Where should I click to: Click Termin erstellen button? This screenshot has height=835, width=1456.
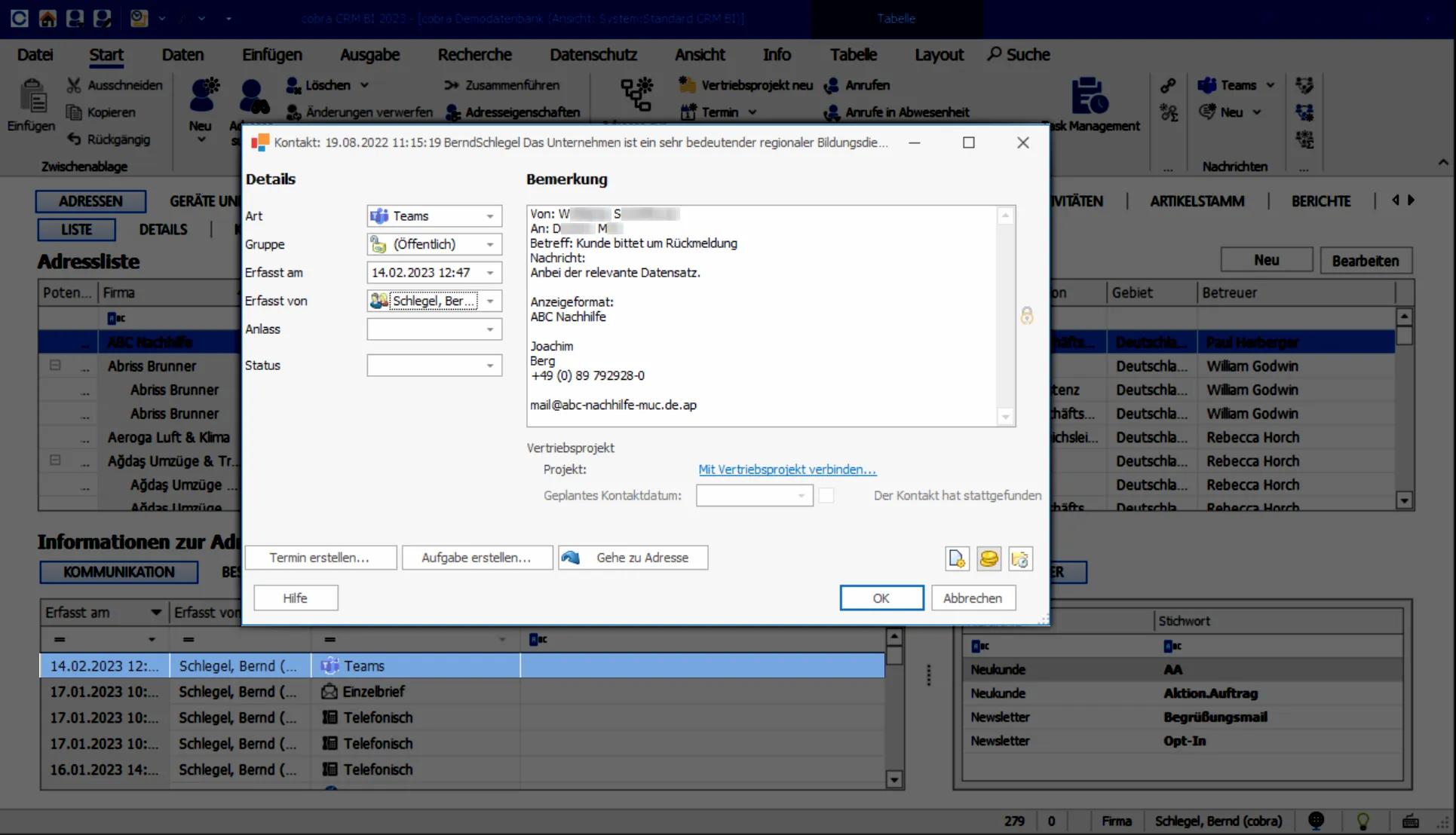(x=320, y=558)
